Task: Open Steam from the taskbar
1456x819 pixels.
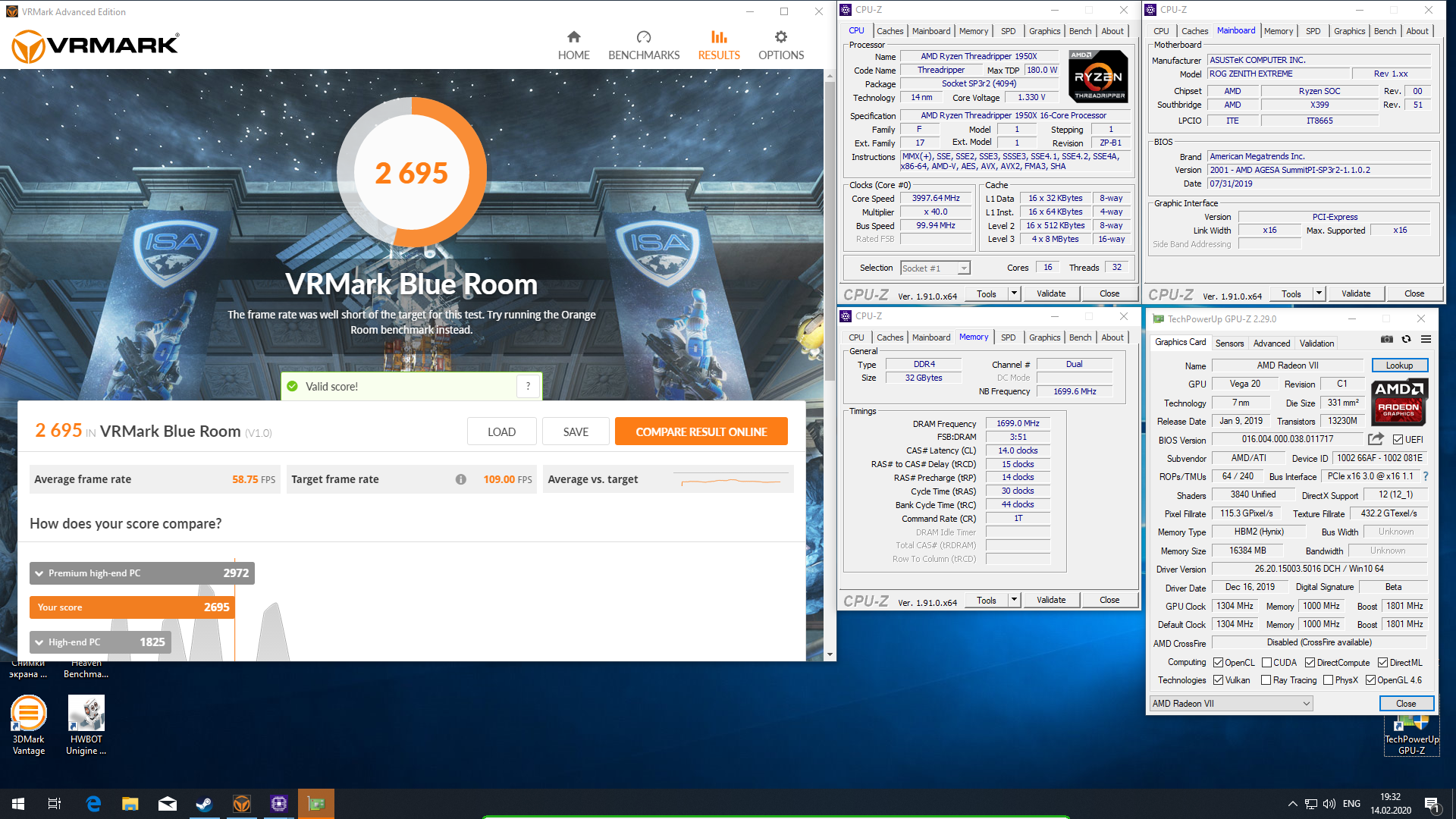Action: point(205,804)
